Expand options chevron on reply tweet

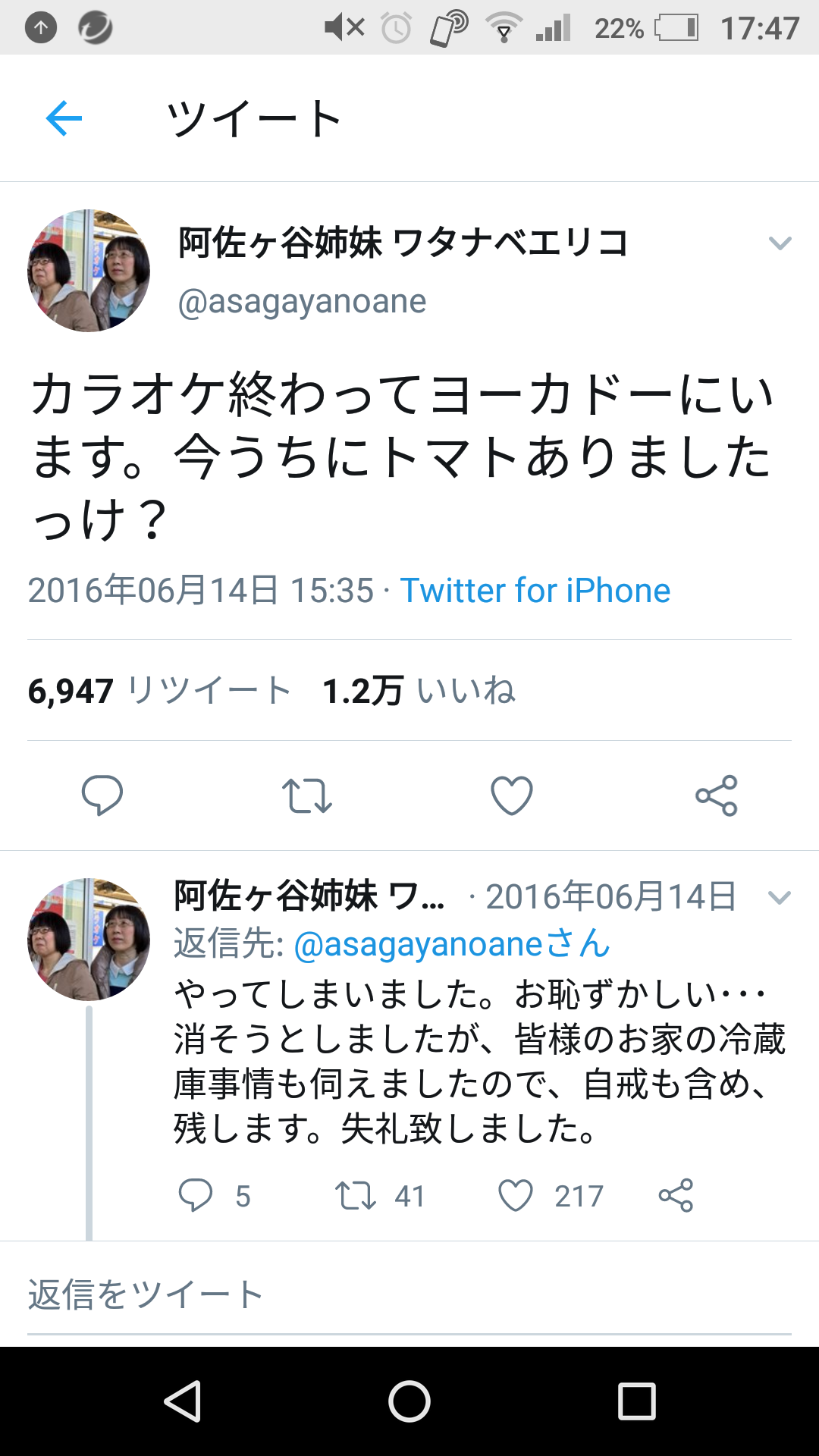(x=780, y=898)
